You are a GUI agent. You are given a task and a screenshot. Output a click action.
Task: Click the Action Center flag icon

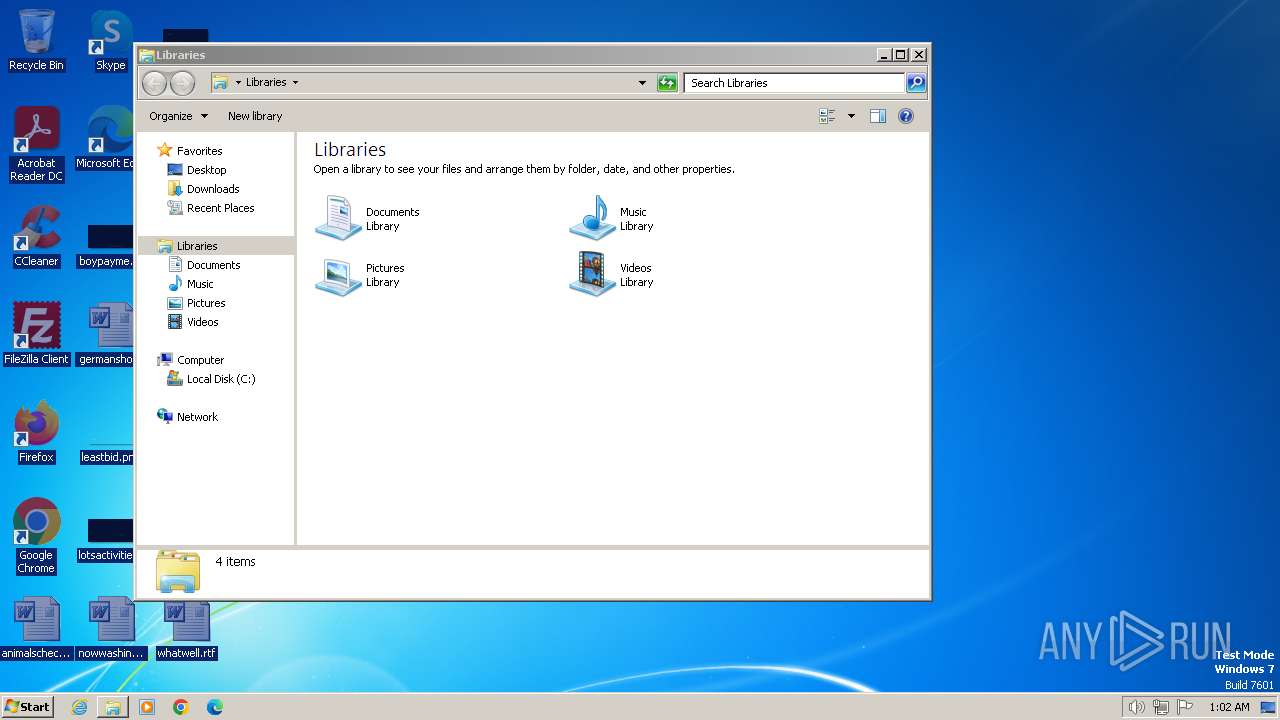1186,707
